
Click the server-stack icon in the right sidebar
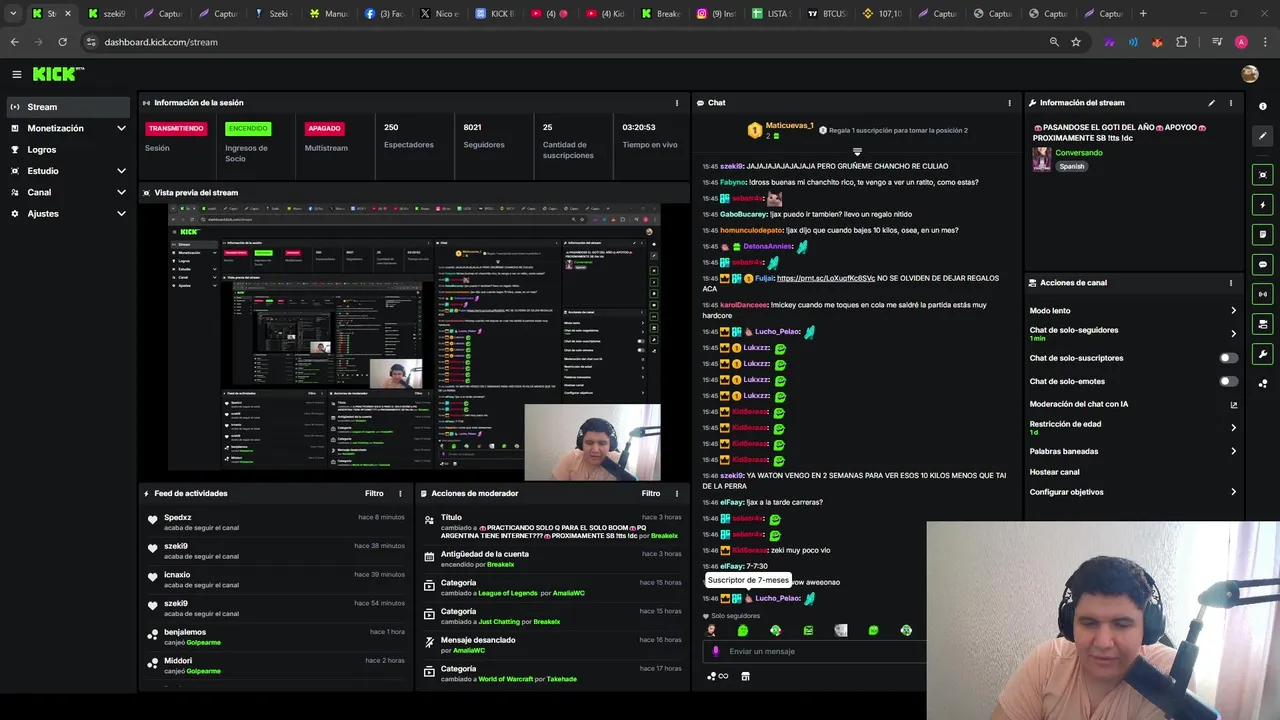pos(1262,324)
